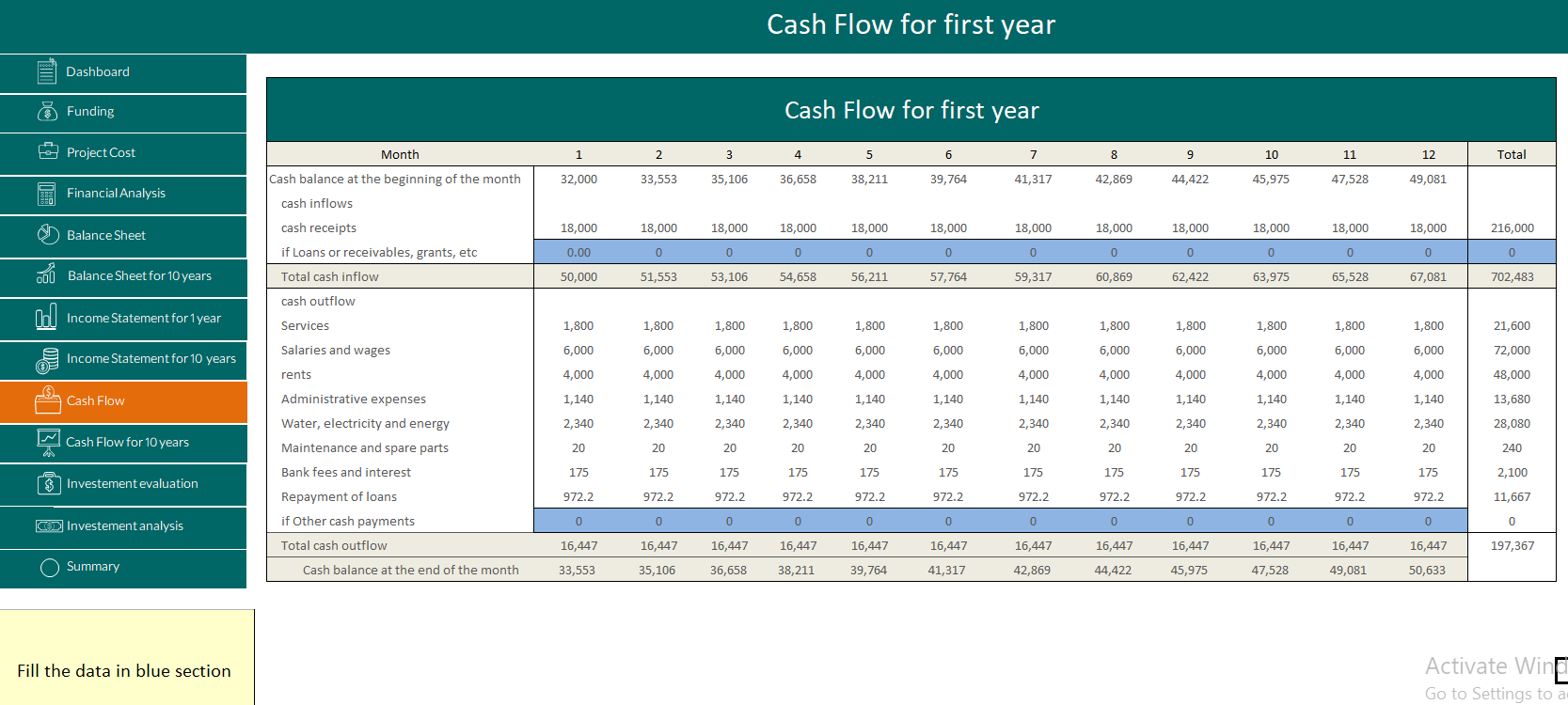Click Bank fees and interest label
Image resolution: width=1568 pixels, height=705 pixels.
pos(346,472)
